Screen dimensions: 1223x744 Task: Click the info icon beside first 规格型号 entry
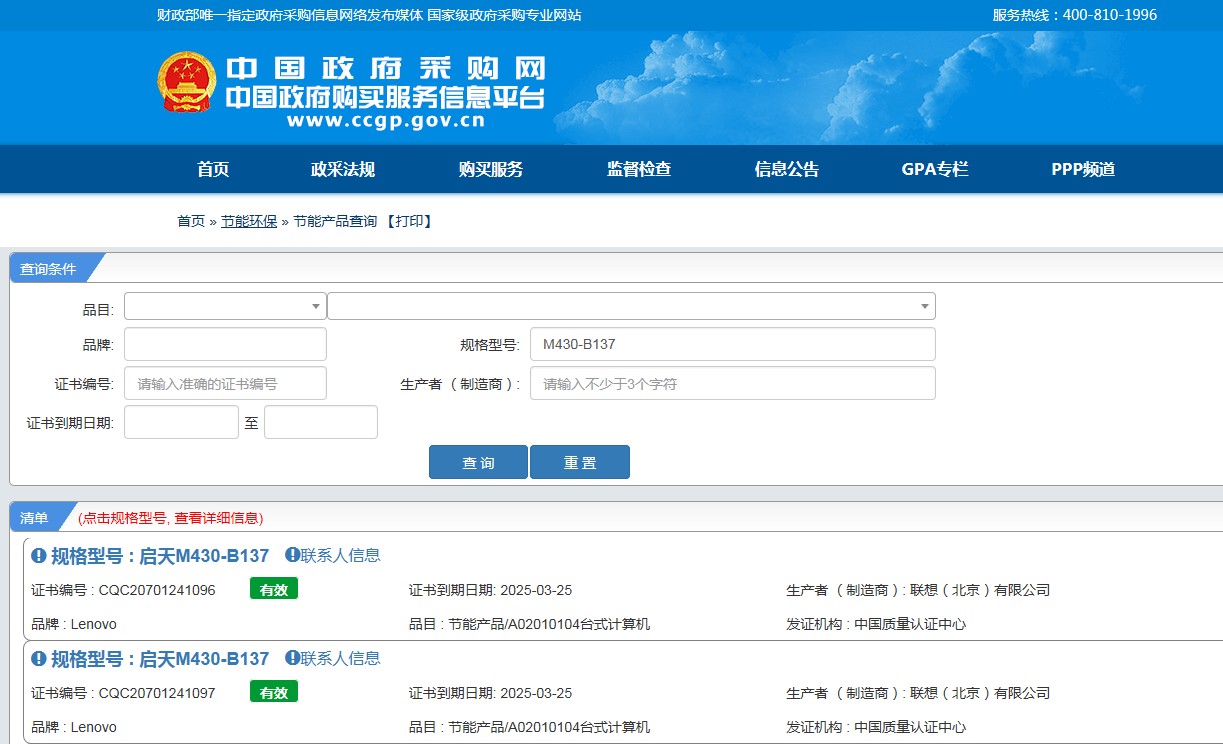(39, 555)
